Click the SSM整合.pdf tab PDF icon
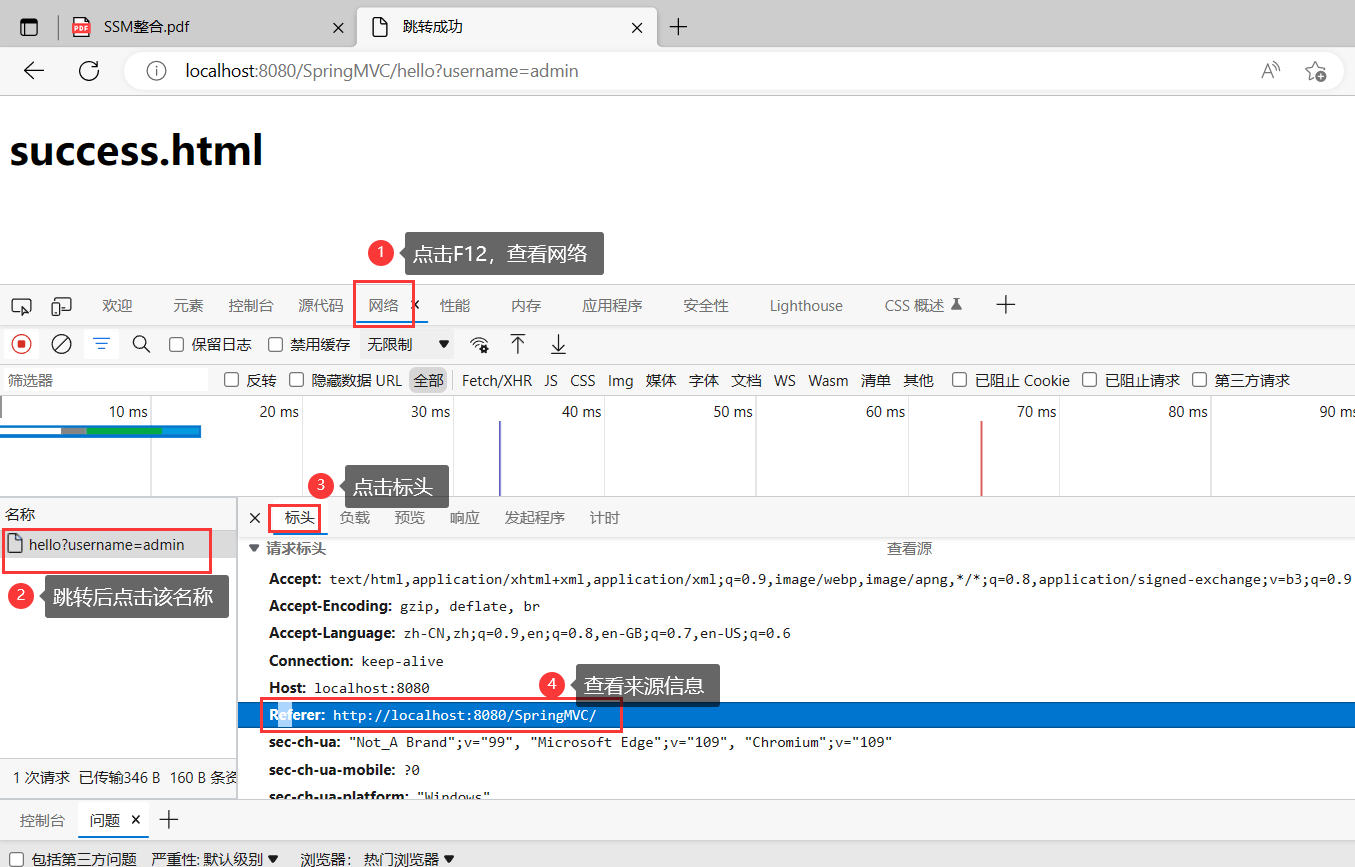1355x867 pixels. click(81, 27)
